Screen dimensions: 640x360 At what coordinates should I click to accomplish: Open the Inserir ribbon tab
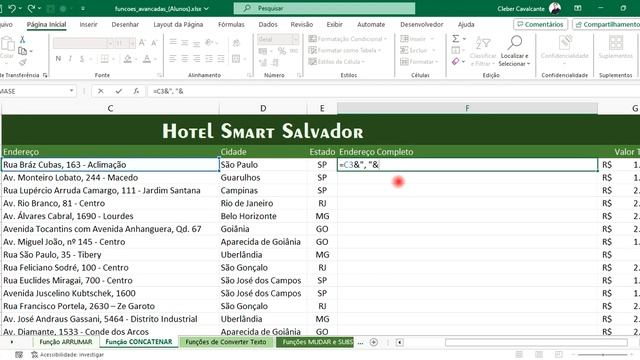coord(89,24)
